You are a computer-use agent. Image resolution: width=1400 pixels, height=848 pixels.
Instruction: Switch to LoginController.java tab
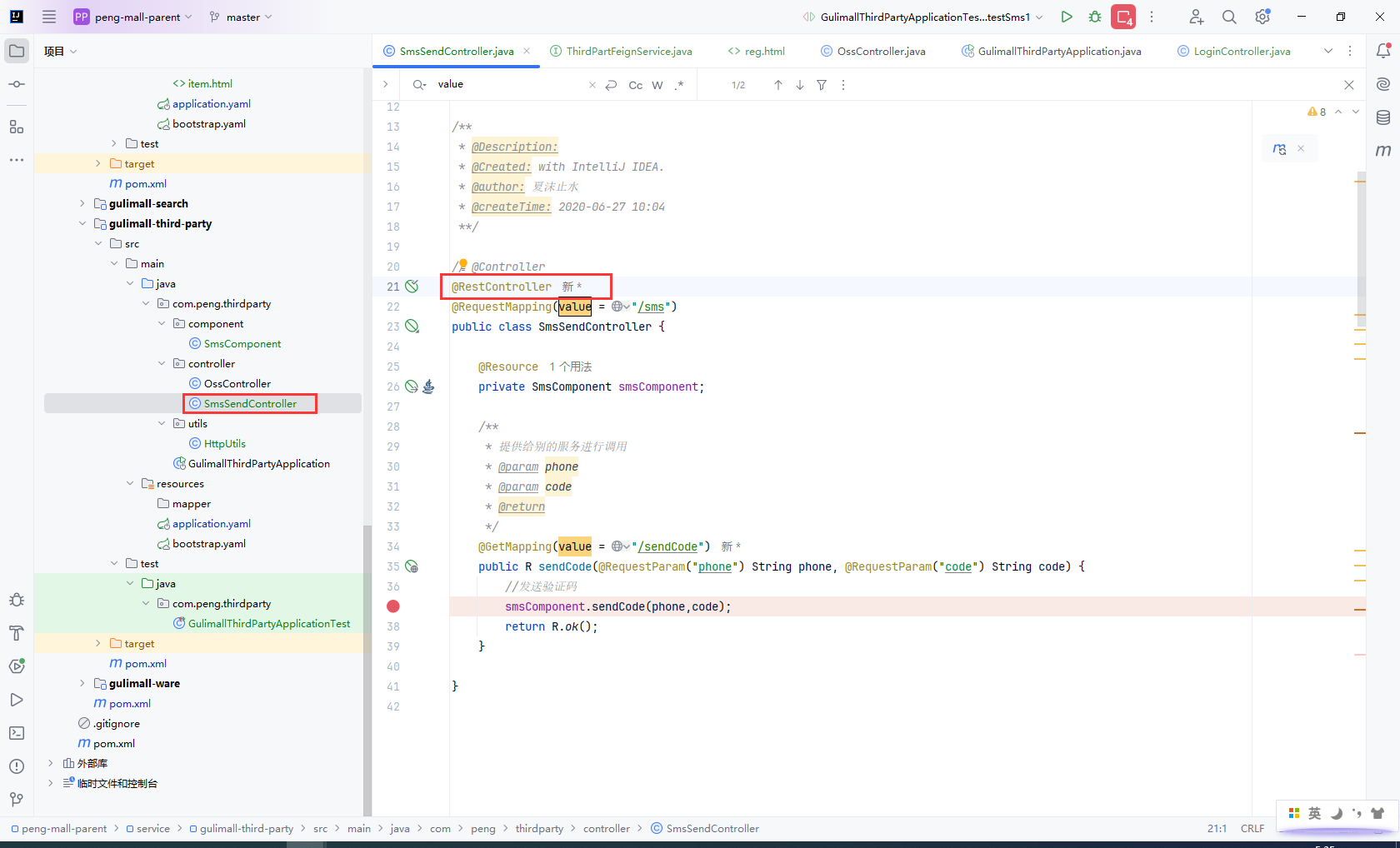coord(1234,51)
